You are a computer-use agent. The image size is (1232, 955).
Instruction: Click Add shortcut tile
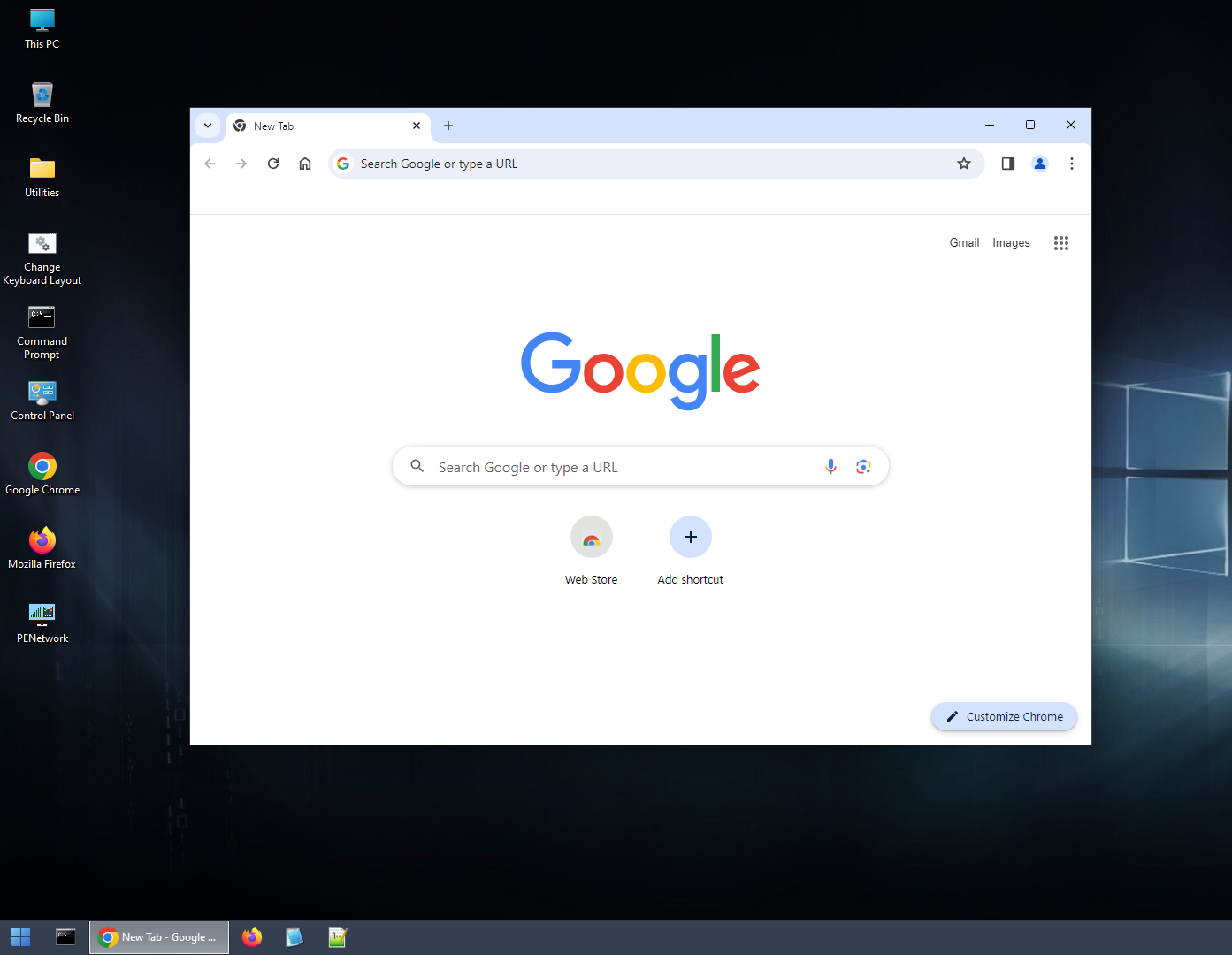click(691, 538)
